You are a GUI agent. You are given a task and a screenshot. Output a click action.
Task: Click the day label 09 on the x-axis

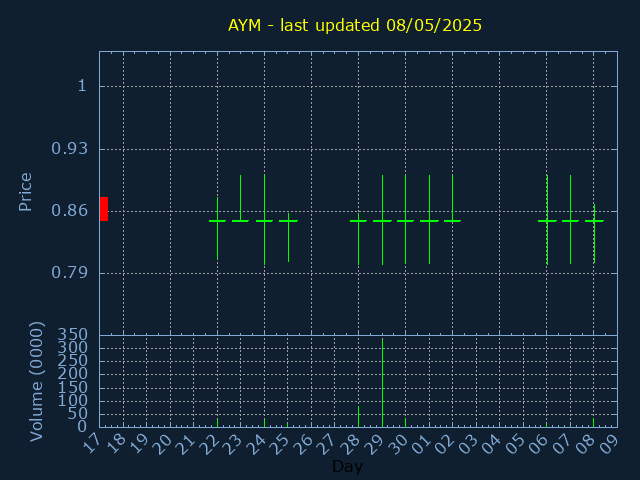pyautogui.click(x=611, y=444)
